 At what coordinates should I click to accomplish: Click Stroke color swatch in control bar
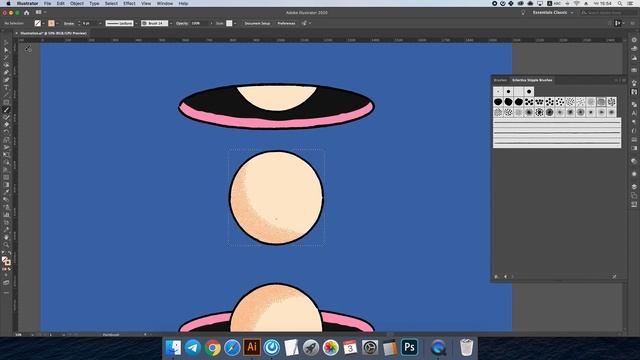click(51, 23)
